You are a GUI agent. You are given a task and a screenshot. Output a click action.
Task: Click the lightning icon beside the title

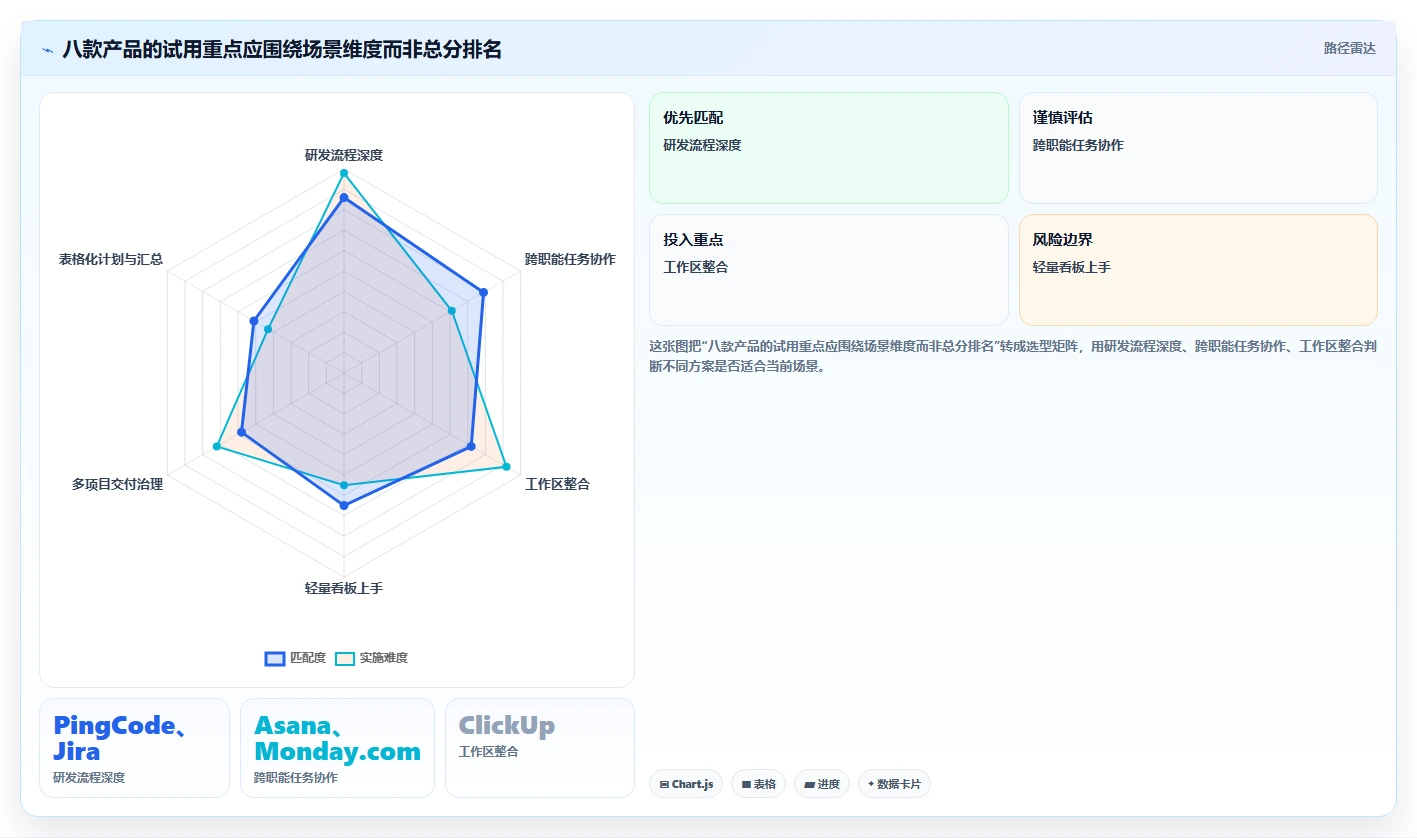[48, 49]
